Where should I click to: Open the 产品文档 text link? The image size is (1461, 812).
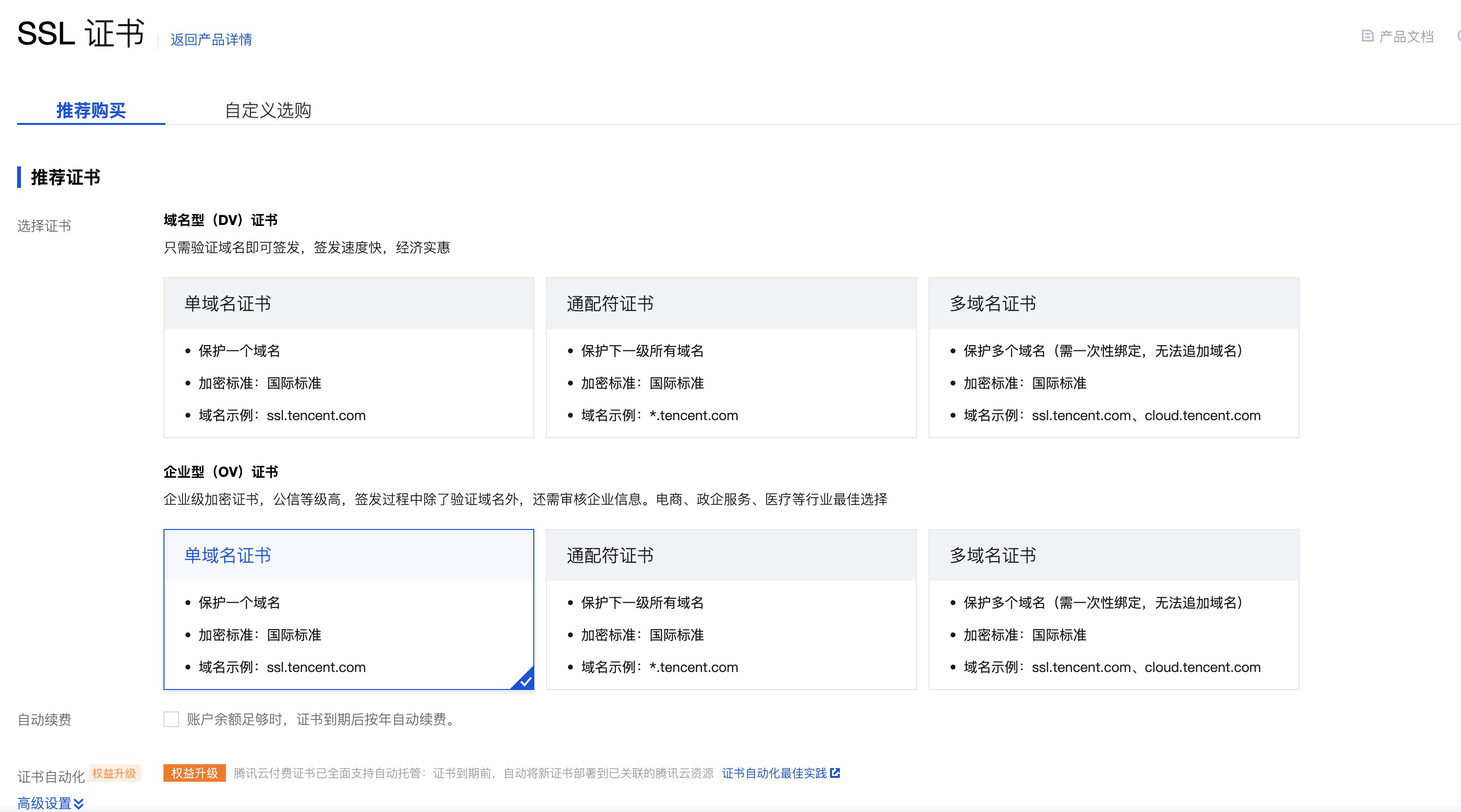click(x=1406, y=37)
